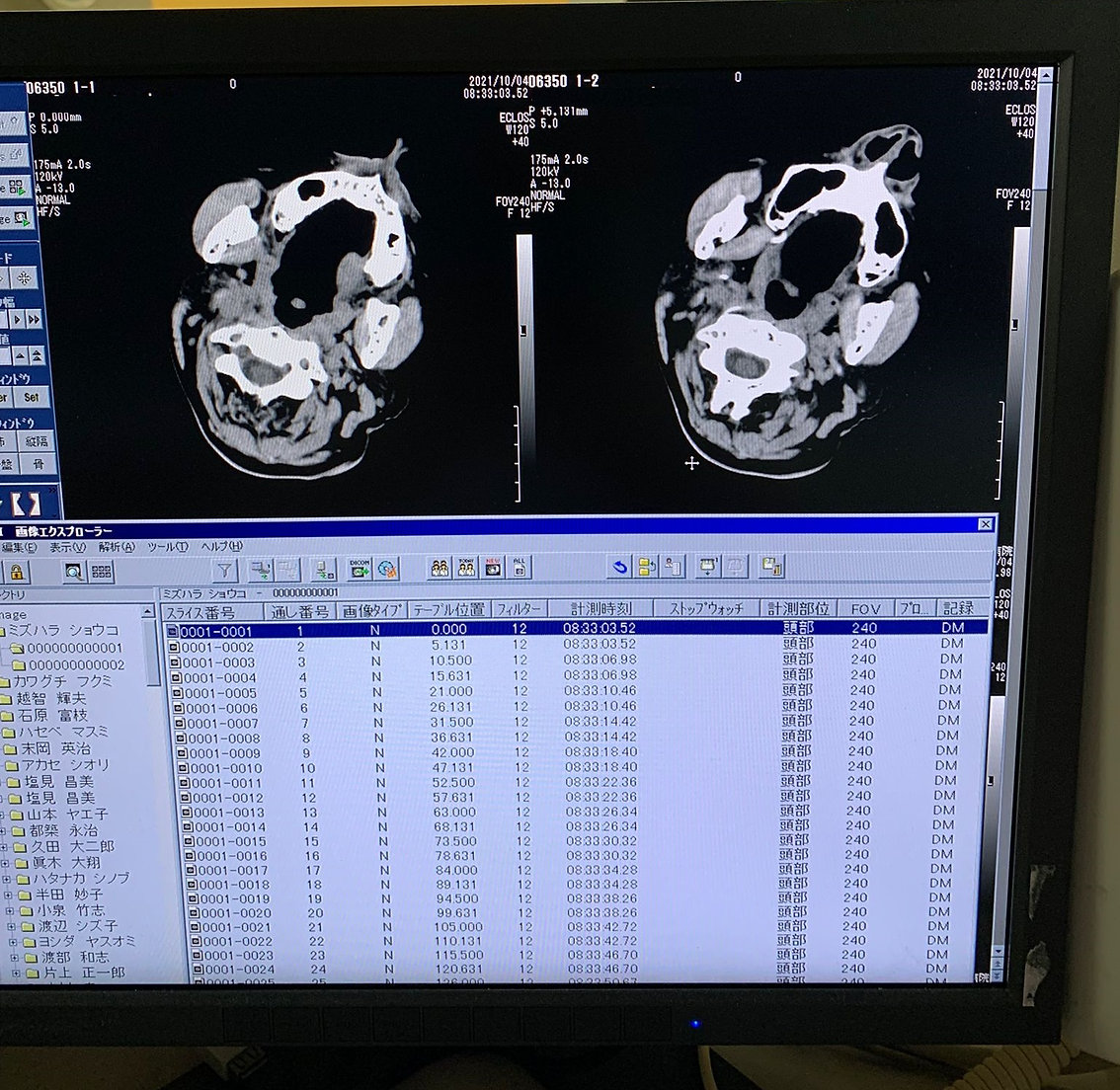Screen dimensions: 1120x1090
Task: Click the four-arrow pan tool button
Action: (24, 277)
